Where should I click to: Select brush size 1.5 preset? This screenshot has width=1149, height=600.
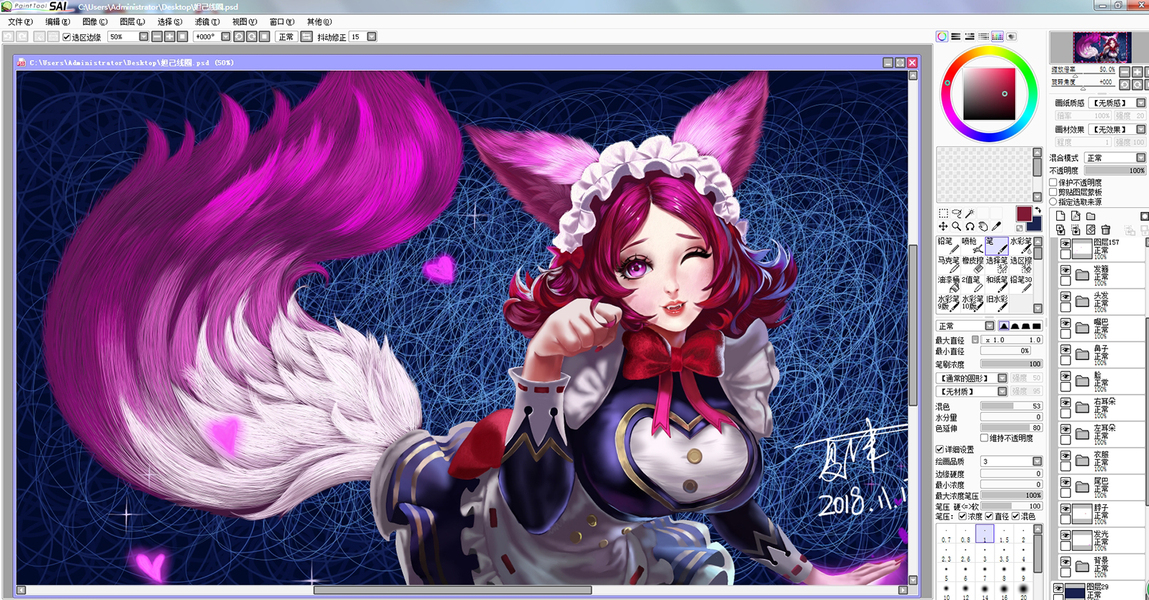[1003, 534]
